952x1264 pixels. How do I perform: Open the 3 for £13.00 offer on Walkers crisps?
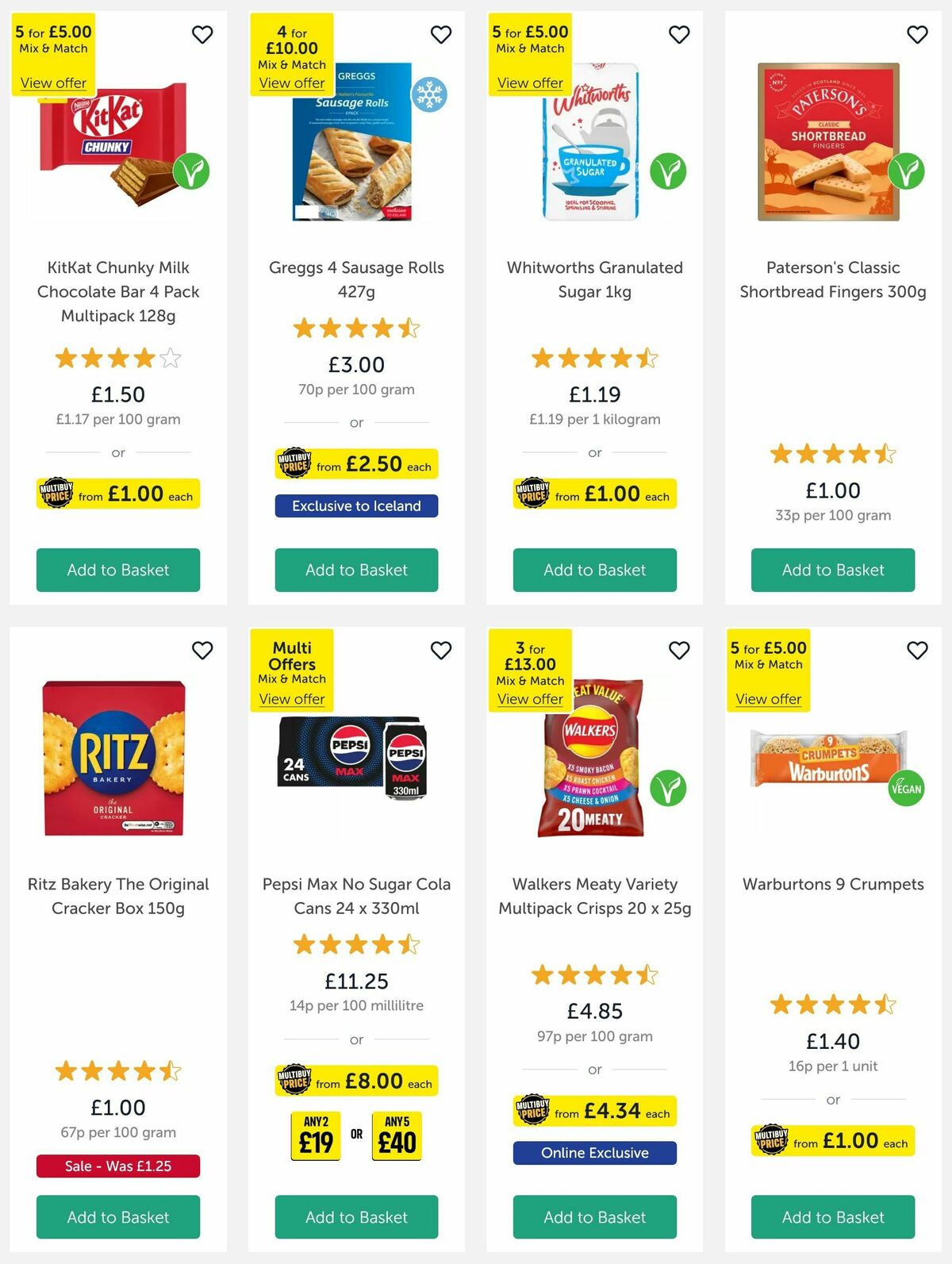pyautogui.click(x=529, y=699)
